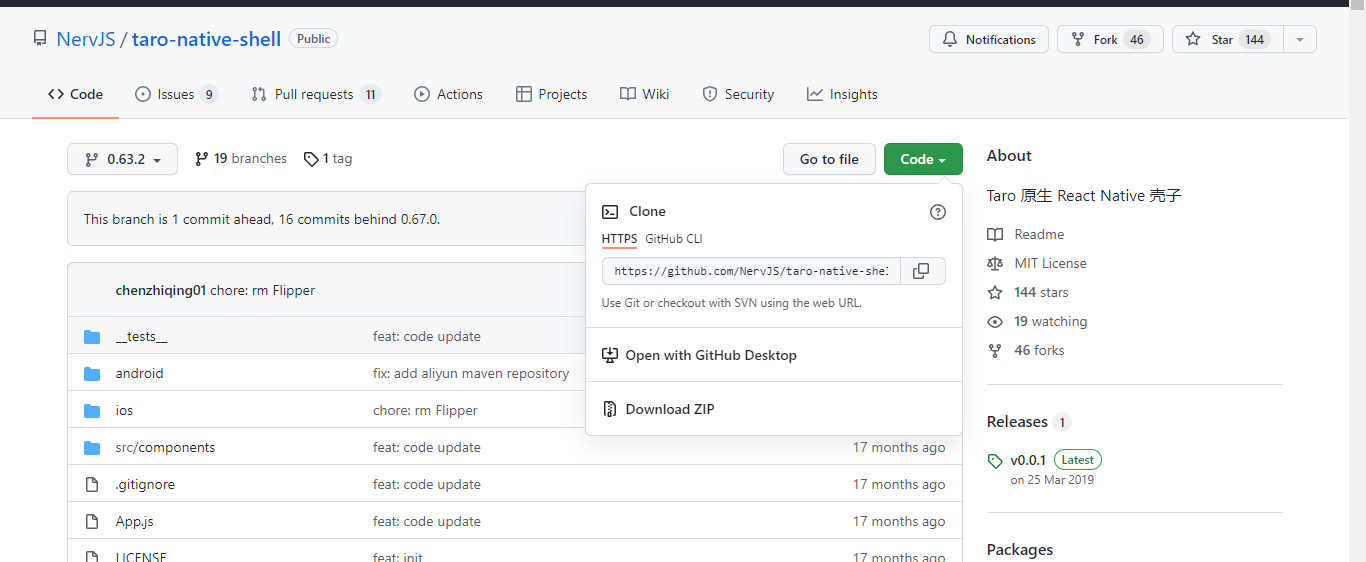Click the Public visibility badge
Screen dimensions: 1366x562
(313, 39)
